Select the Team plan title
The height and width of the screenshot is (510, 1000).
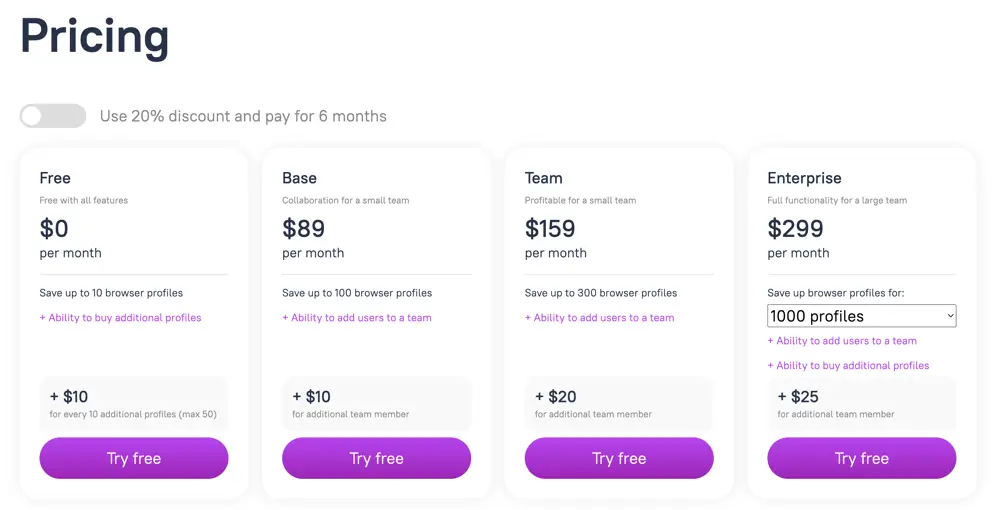[543, 178]
